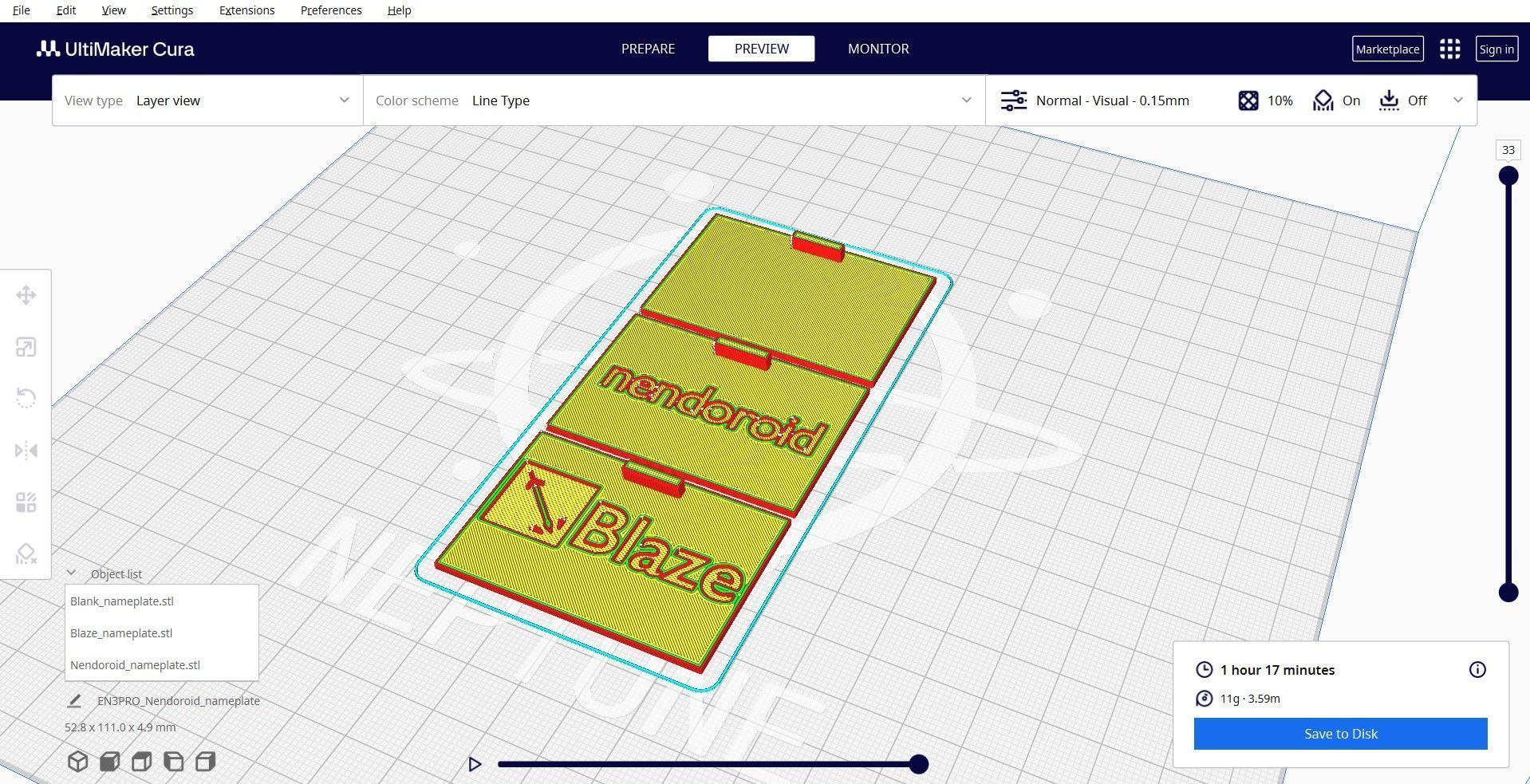Click the infill density icon
The image size is (1530, 784).
pos(1248,100)
